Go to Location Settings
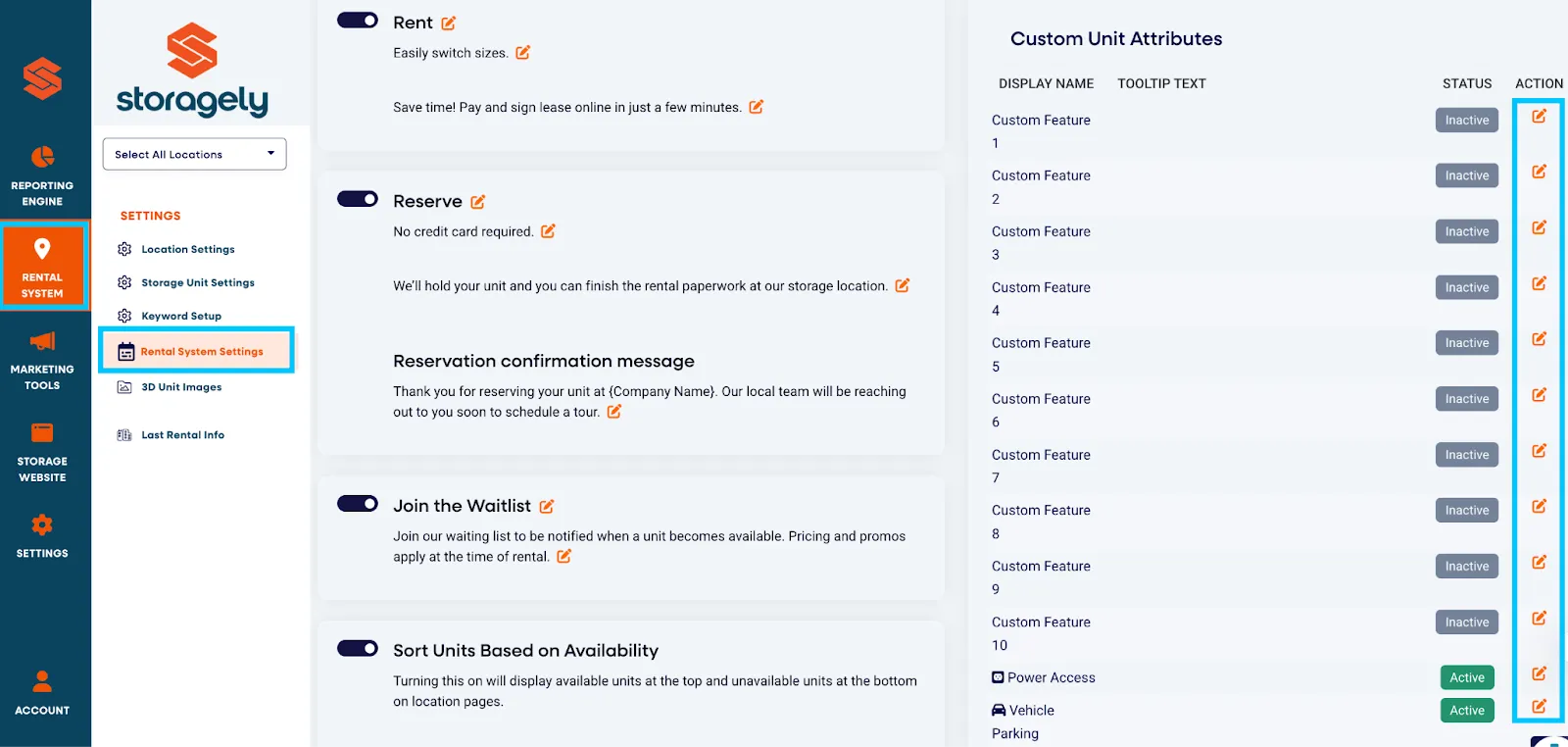The width and height of the screenshot is (1568, 747). [x=177, y=249]
